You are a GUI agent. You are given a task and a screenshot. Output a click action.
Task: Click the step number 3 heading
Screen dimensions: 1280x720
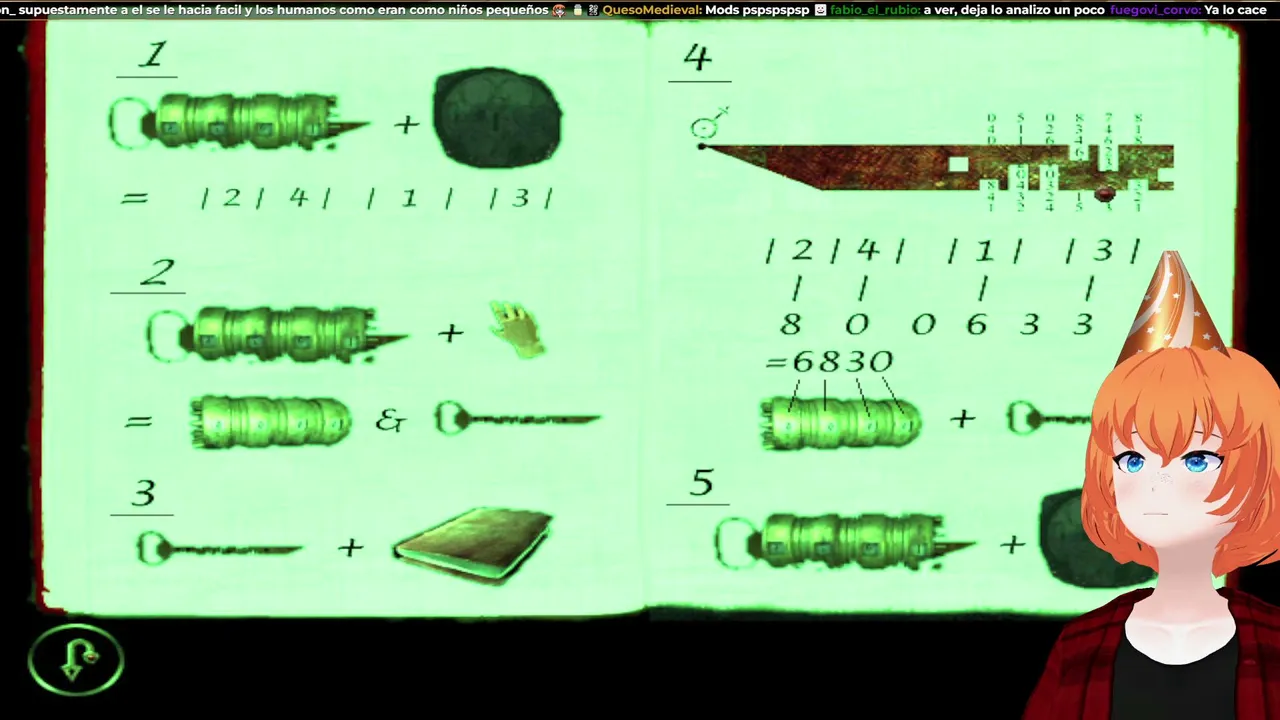tap(145, 493)
